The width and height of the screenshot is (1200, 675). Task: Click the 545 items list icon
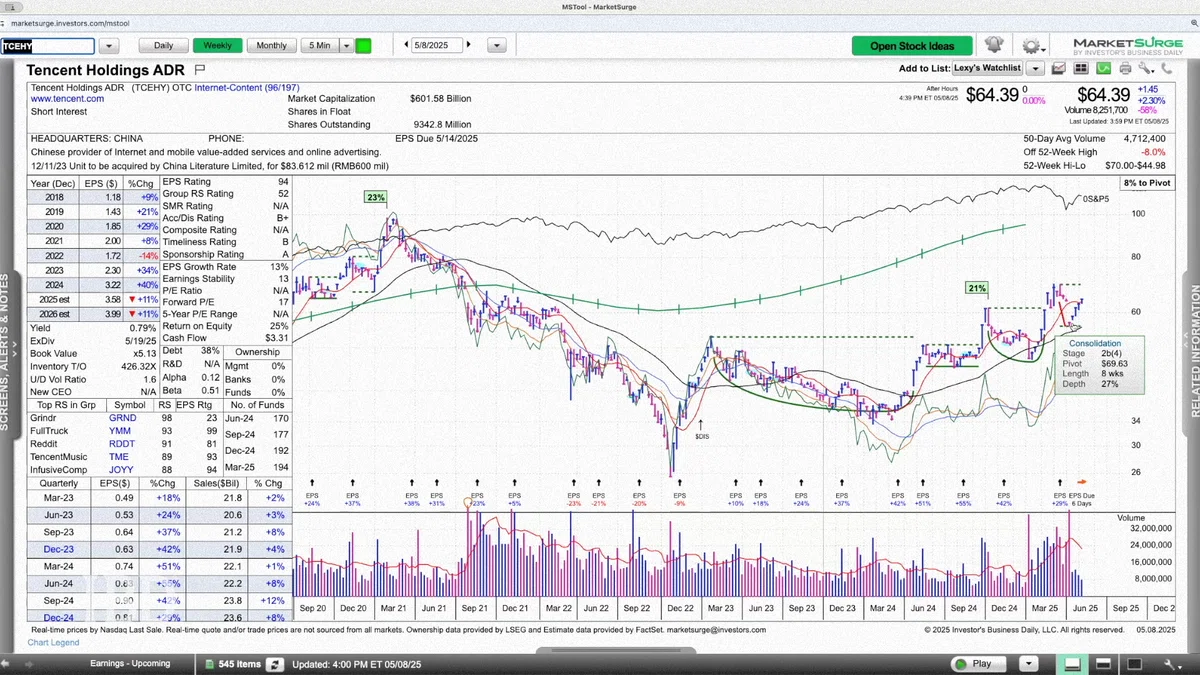209,663
